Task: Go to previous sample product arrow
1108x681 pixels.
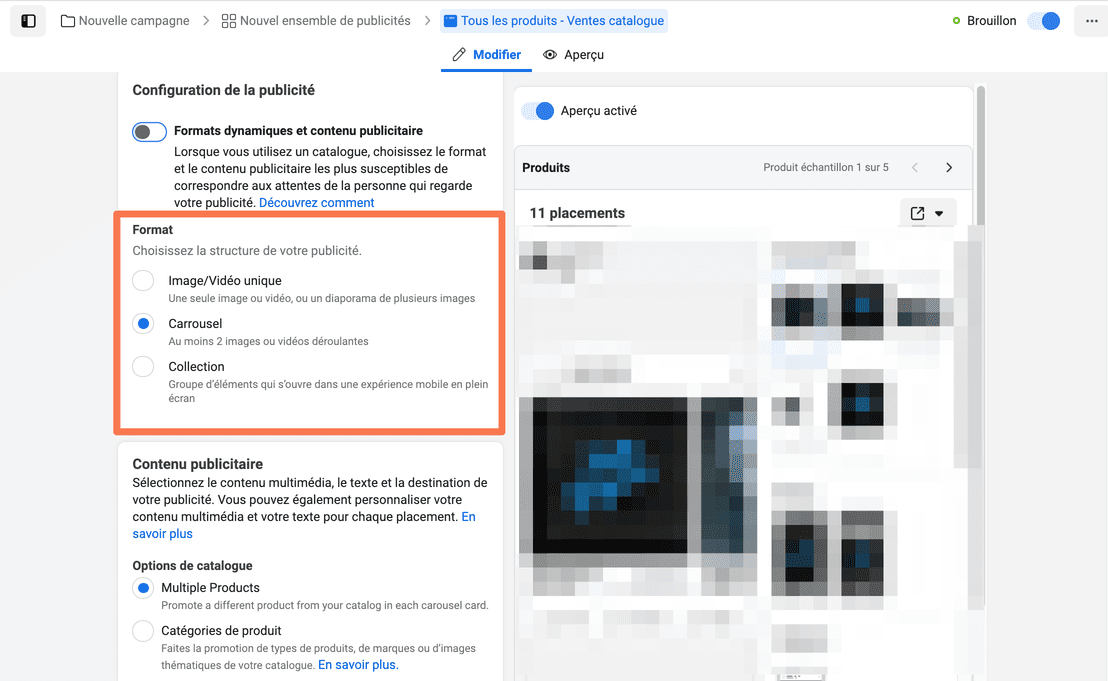Action: (x=915, y=167)
